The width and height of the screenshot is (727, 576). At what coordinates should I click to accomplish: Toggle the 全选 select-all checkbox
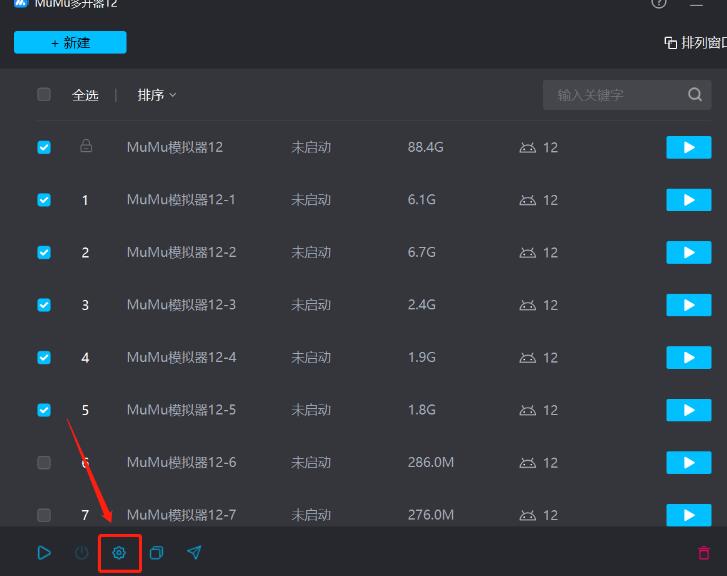(x=44, y=95)
